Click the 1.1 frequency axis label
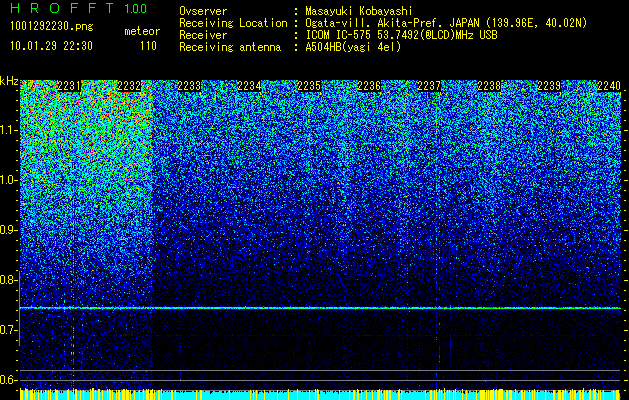The image size is (629, 400). tap(8, 130)
